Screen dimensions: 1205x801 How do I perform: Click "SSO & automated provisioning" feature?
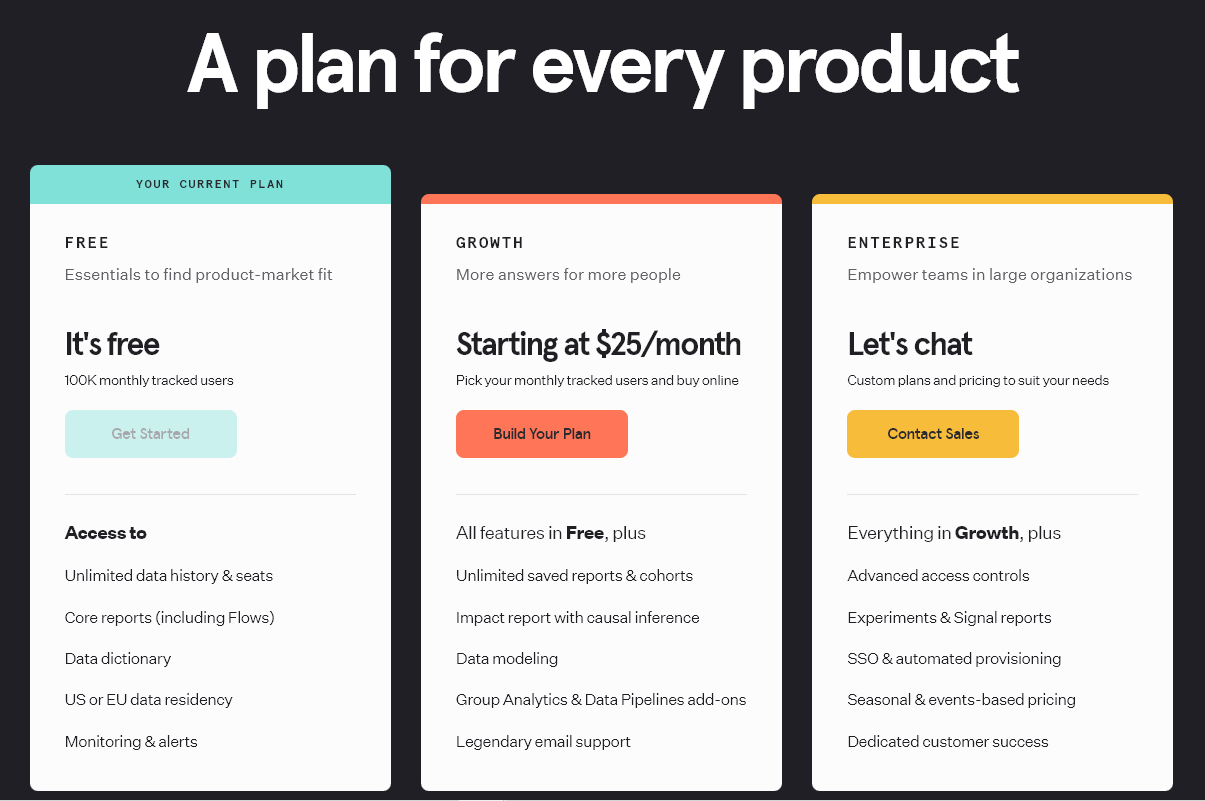click(954, 659)
